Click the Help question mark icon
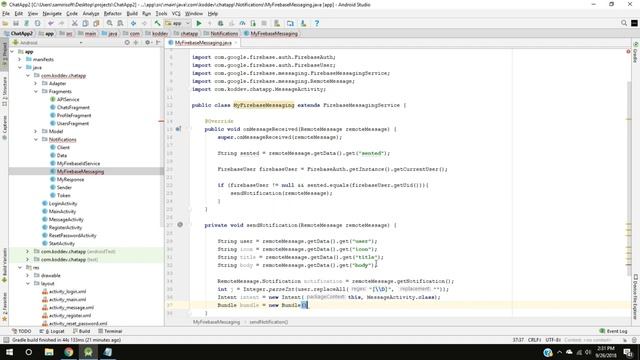This screenshot has width=640, height=360. (x=317, y=23)
